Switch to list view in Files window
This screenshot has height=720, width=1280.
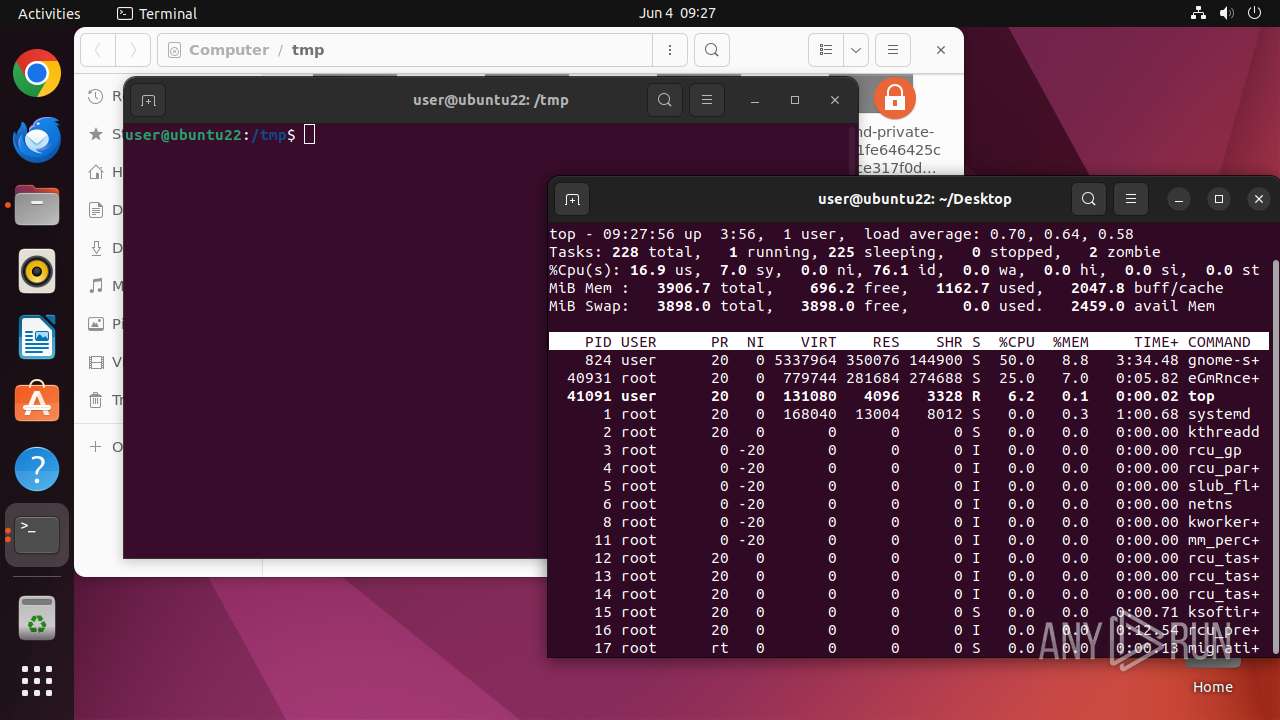point(826,50)
